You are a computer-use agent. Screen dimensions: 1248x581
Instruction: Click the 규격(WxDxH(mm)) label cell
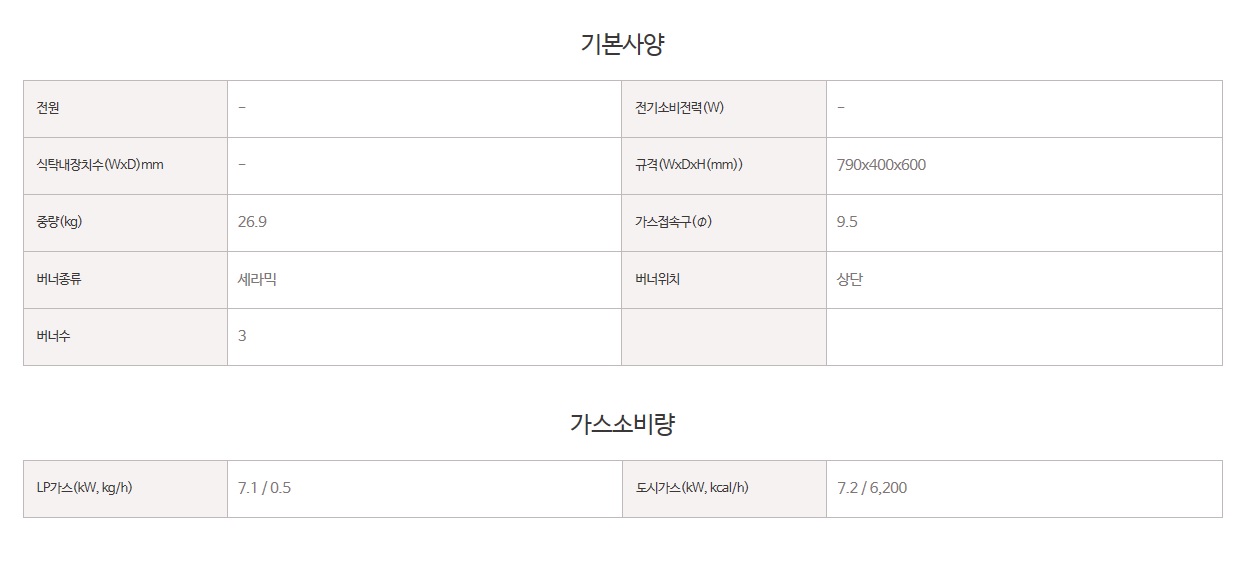click(x=724, y=165)
